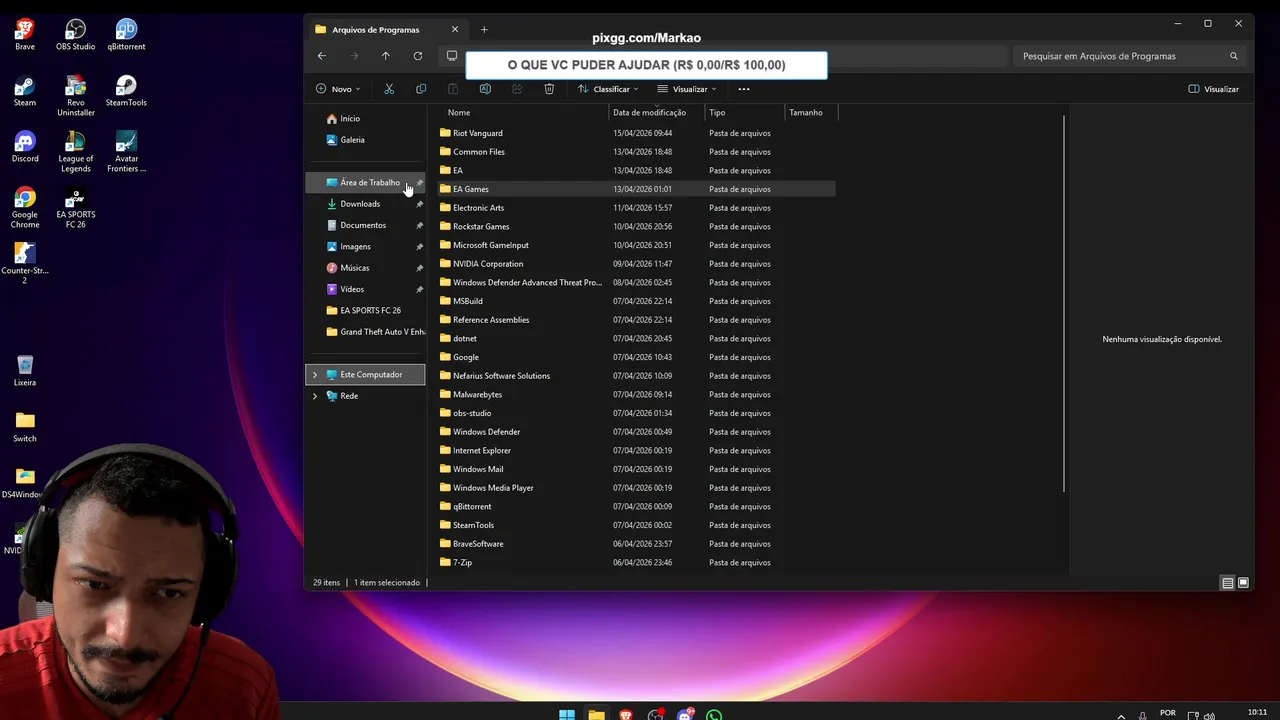
Task: Cut the selected item with scissors icon
Action: click(389, 89)
